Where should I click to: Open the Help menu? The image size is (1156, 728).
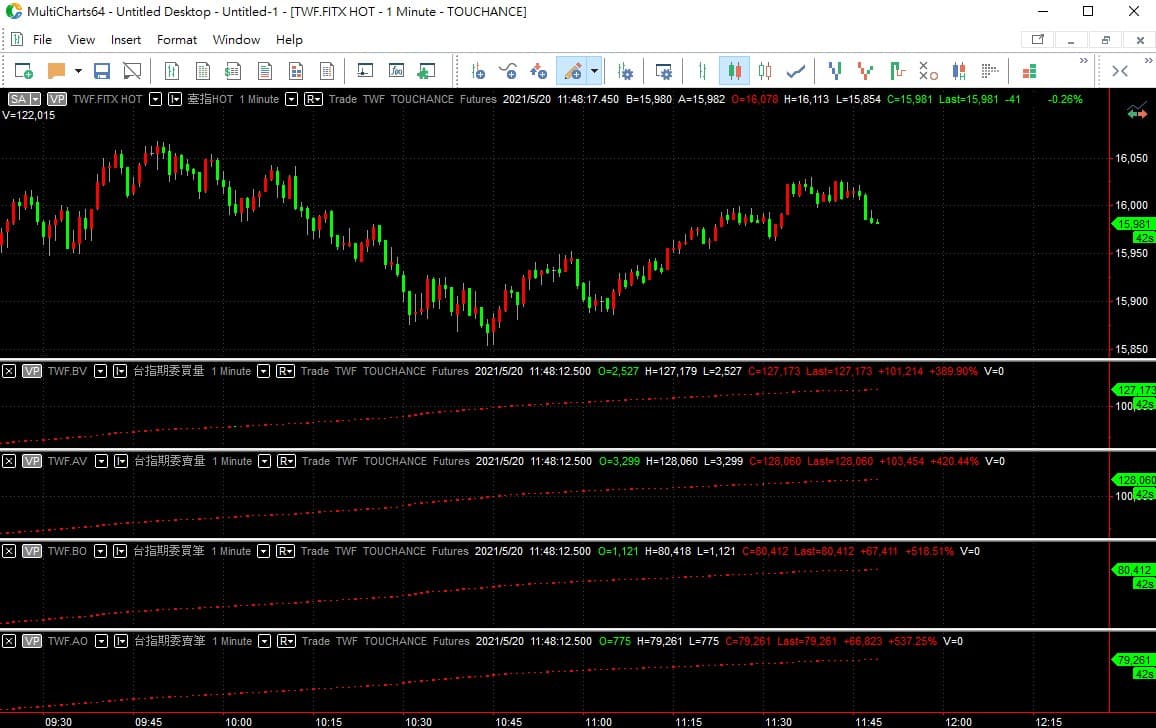coord(289,40)
